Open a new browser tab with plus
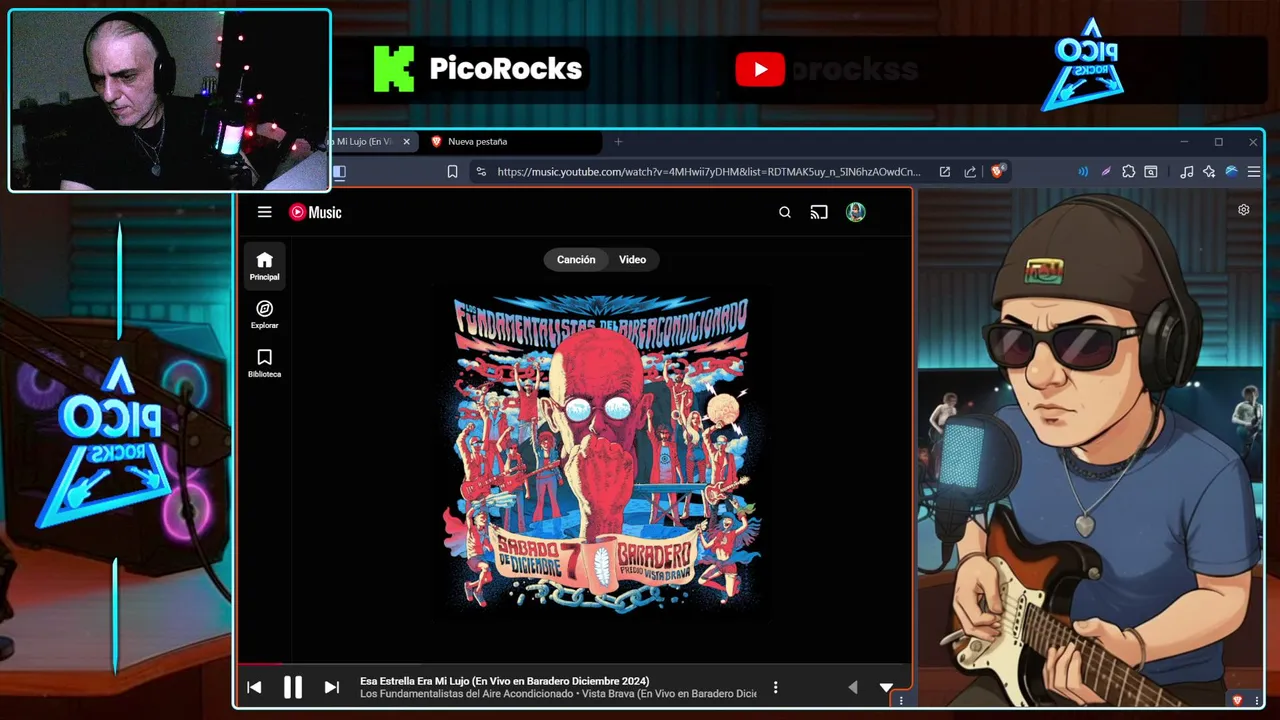 click(x=618, y=142)
